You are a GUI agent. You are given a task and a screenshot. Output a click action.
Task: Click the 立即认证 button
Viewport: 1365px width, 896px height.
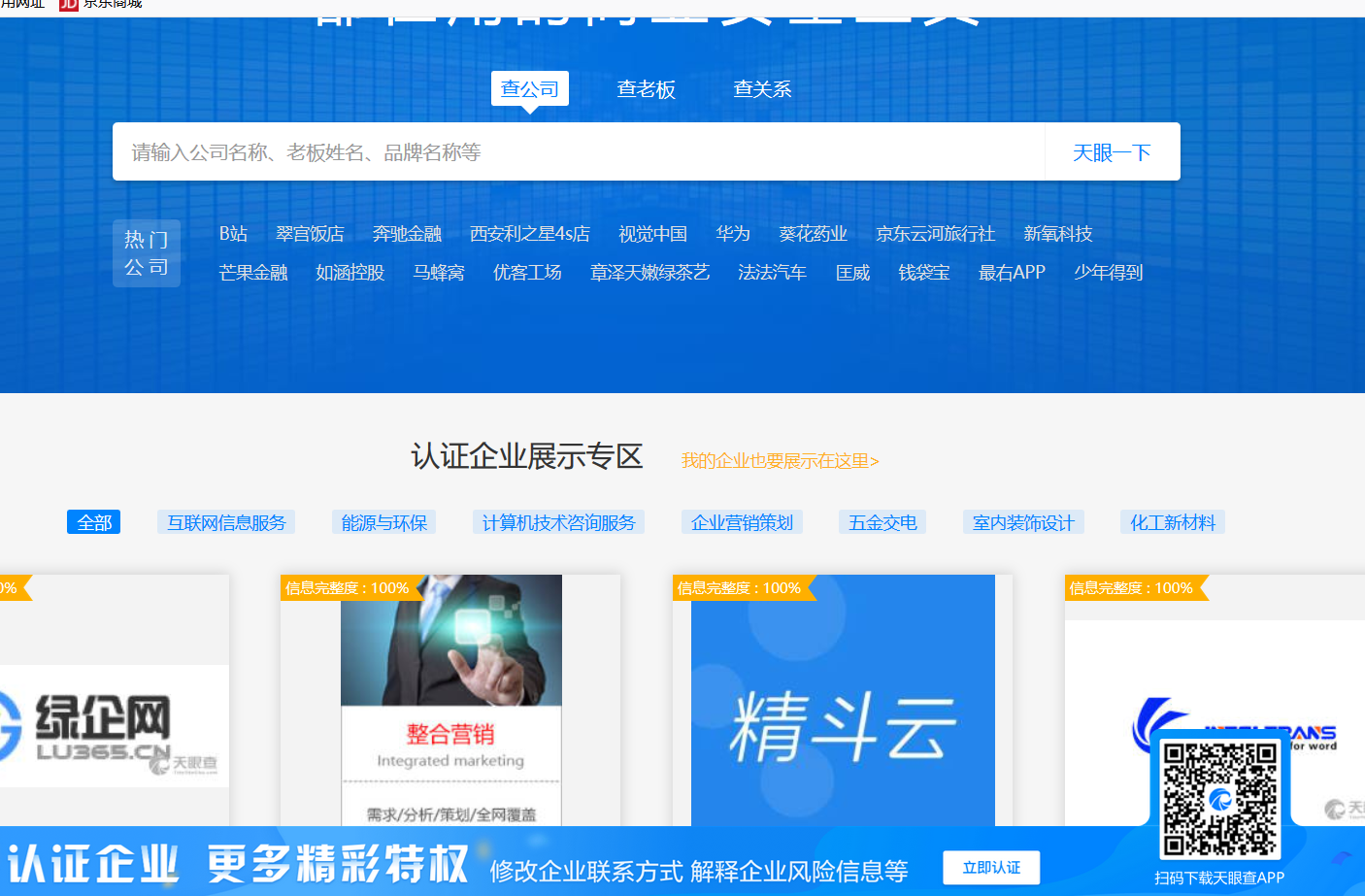point(991,868)
